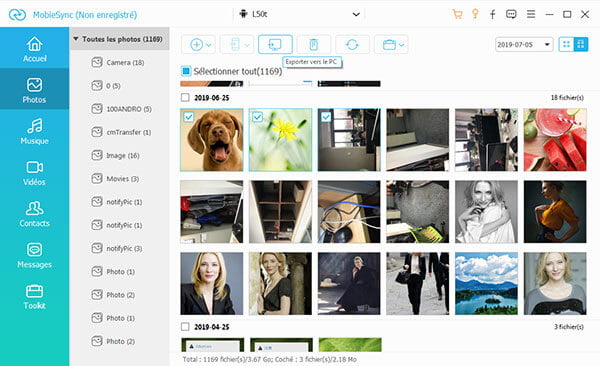Select the watermelon smoothie photo
The height and width of the screenshot is (366, 600).
pos(555,140)
